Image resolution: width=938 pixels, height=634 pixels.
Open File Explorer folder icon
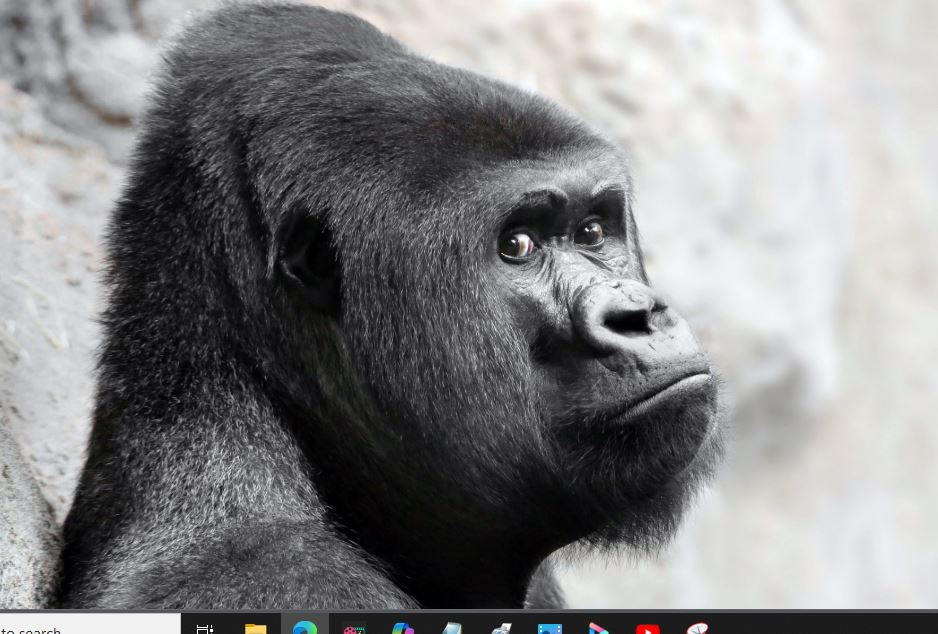click(x=256, y=628)
